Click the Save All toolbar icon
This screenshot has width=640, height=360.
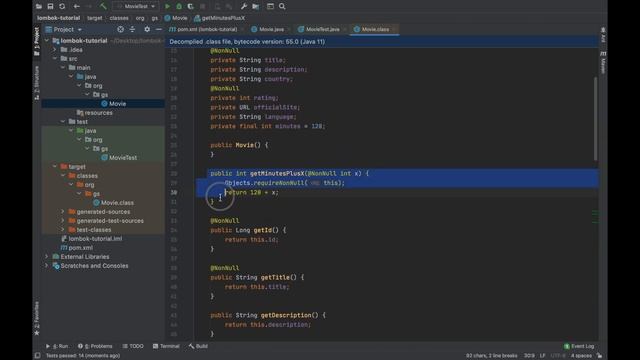pyautogui.click(x=50, y=7)
